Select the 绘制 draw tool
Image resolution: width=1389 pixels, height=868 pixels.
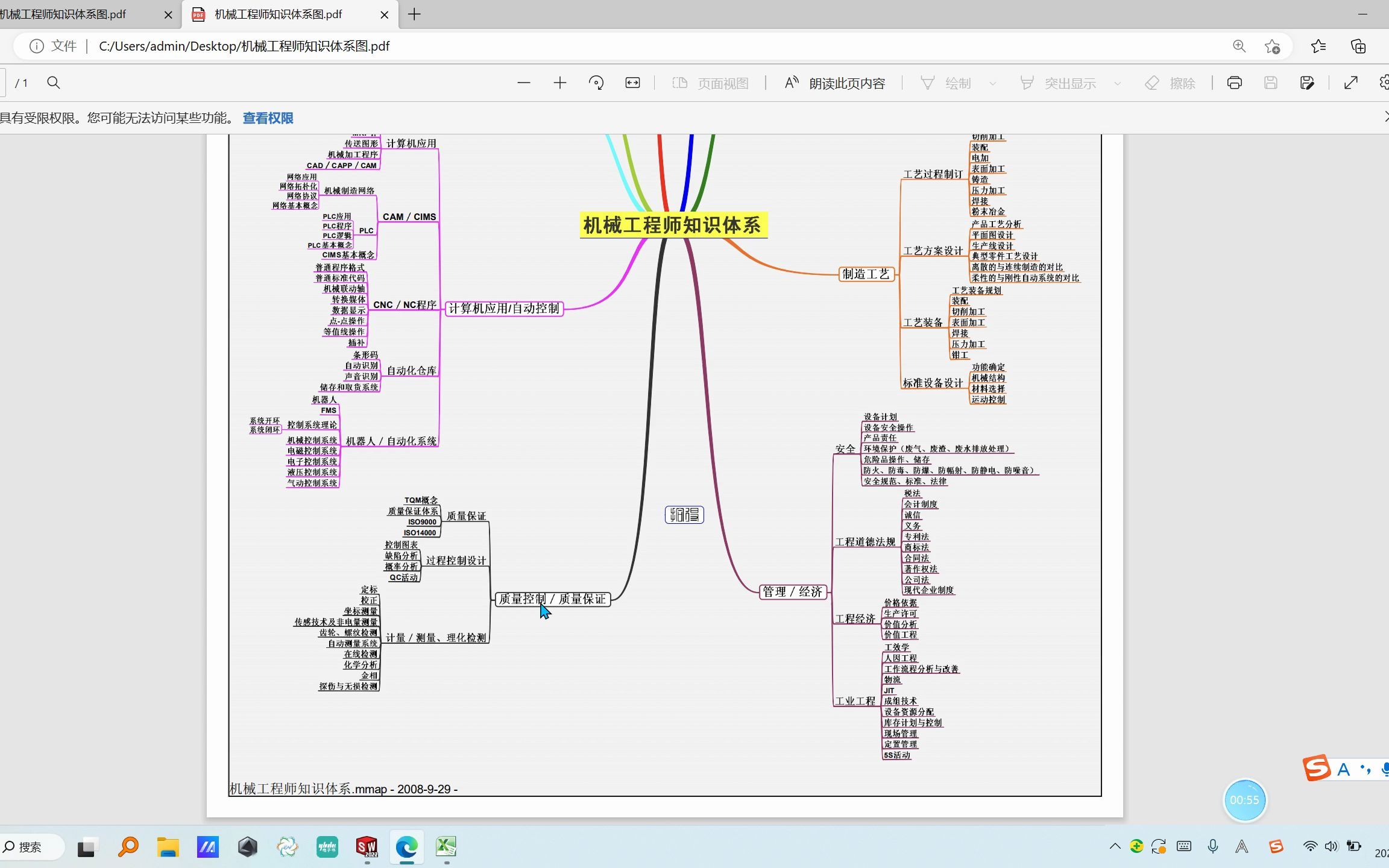945,83
